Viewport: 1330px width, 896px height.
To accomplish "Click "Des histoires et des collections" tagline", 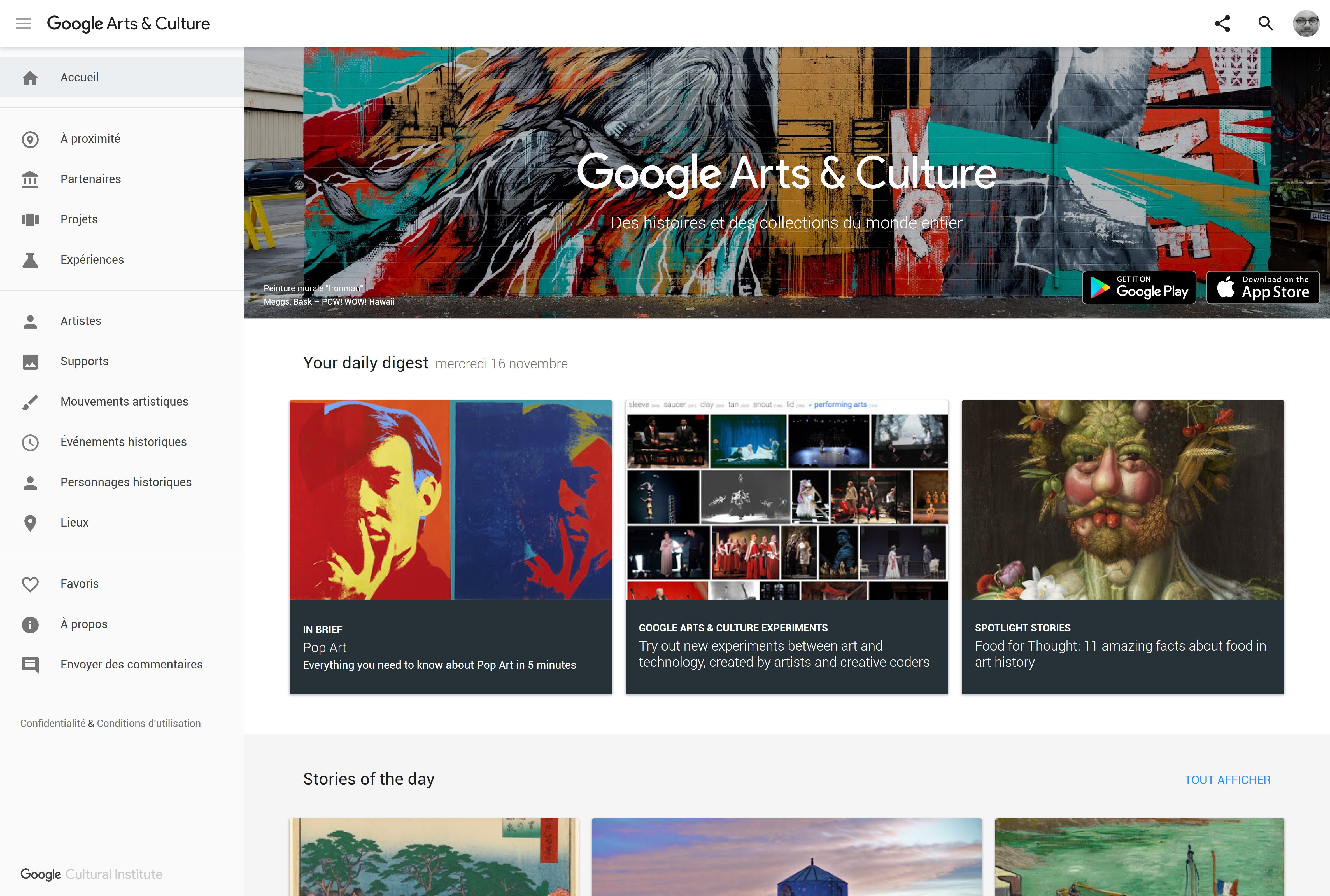I will click(x=786, y=223).
